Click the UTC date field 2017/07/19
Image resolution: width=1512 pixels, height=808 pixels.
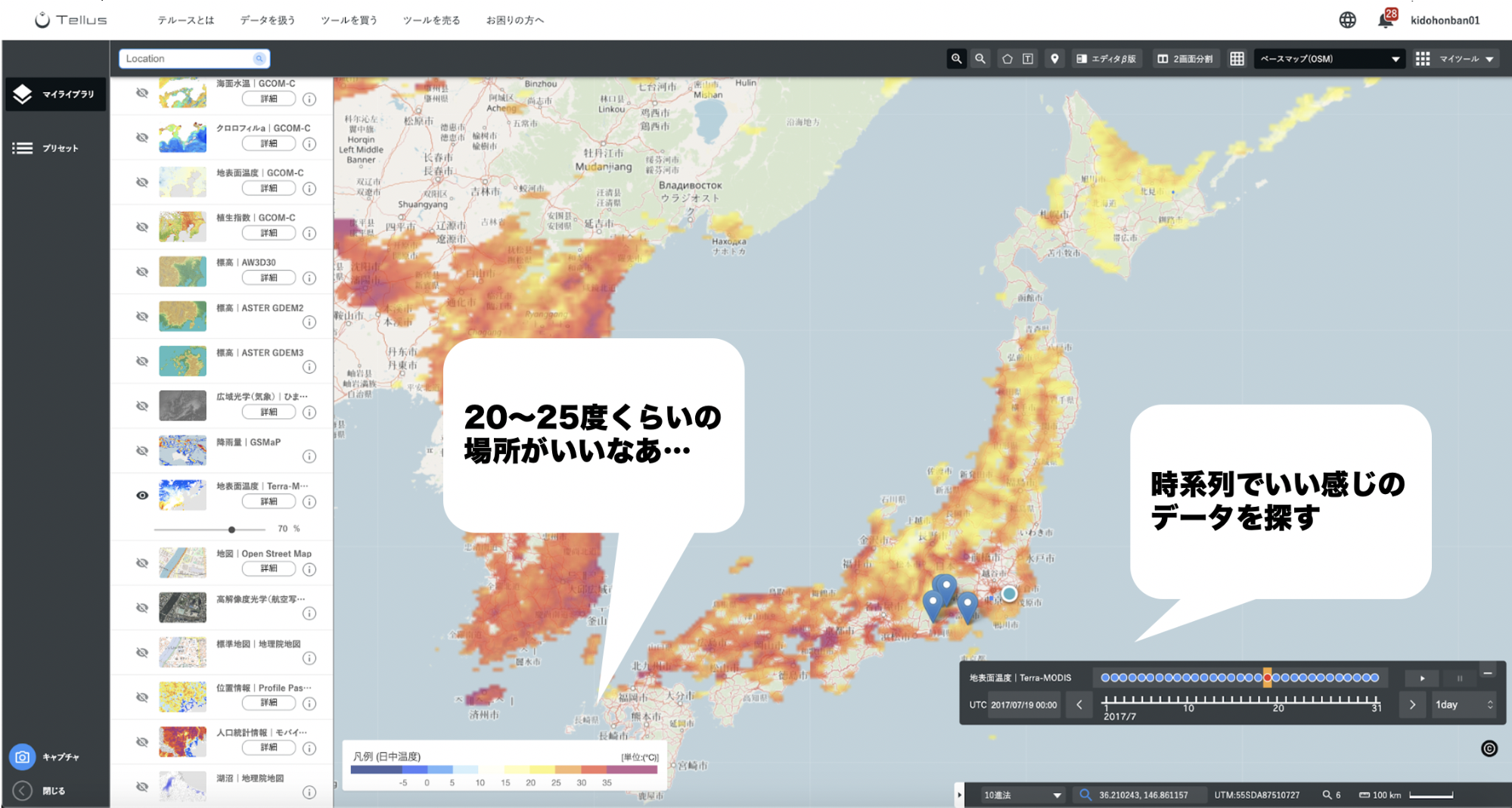1024,705
